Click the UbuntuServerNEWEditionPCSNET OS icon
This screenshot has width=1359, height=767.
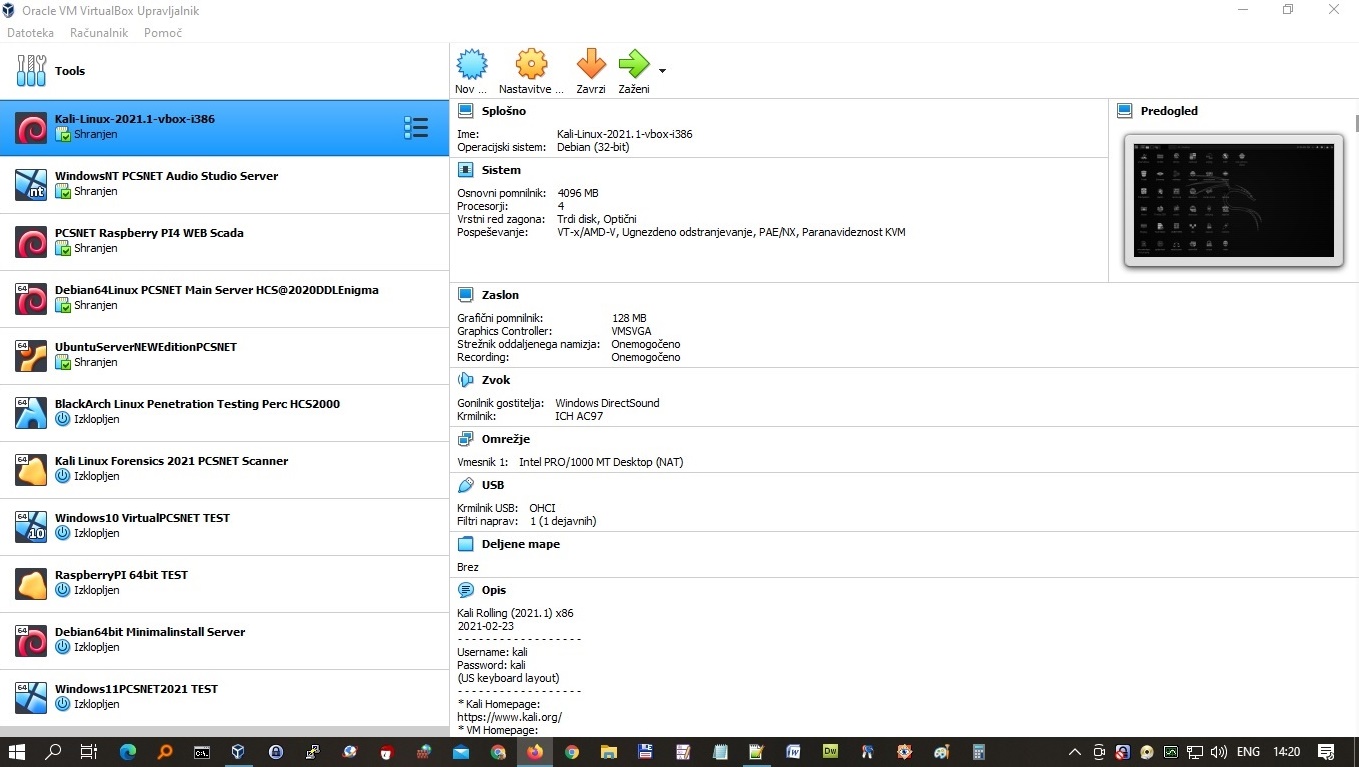(31, 356)
